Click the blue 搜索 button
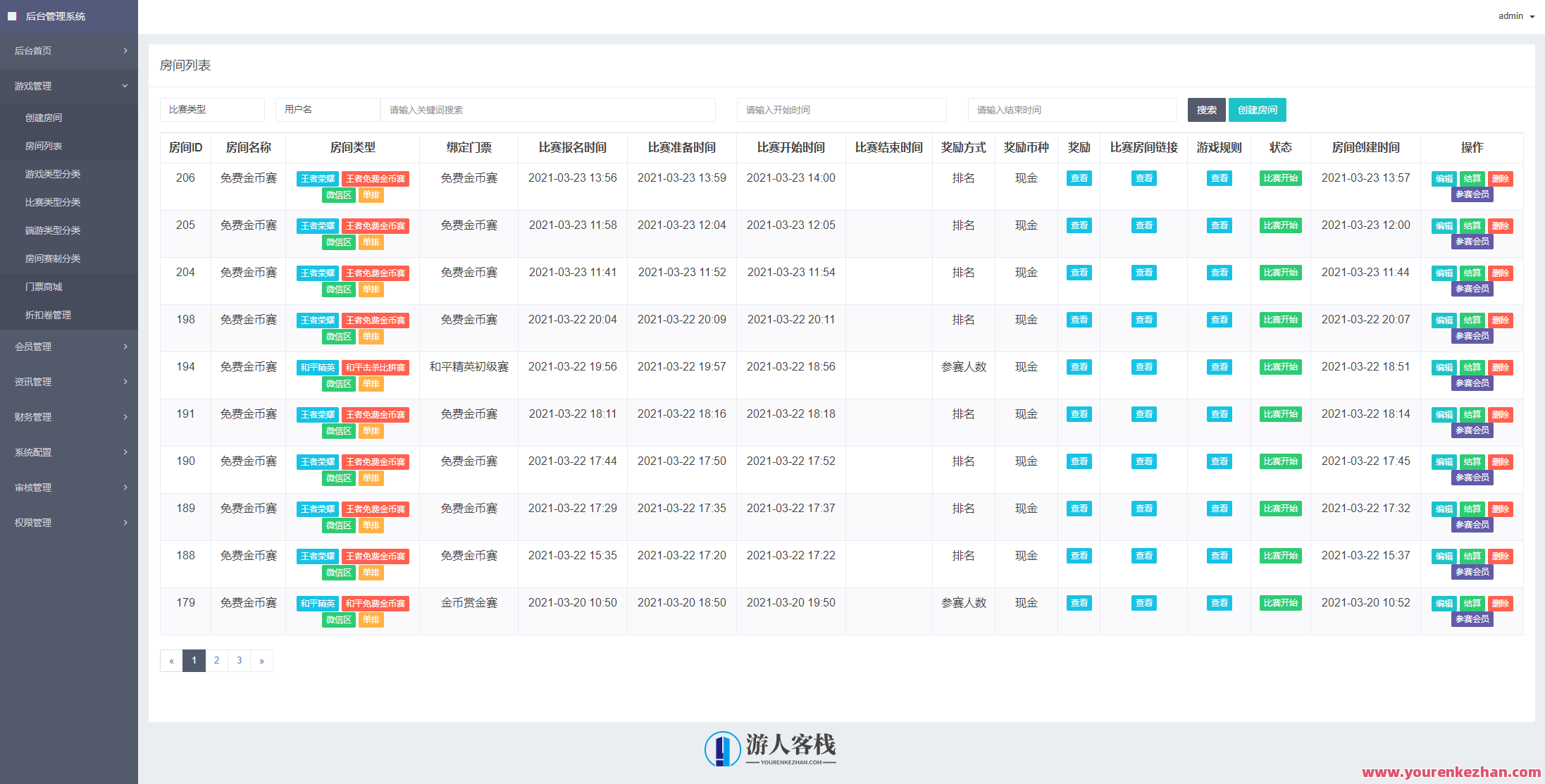 click(1206, 109)
